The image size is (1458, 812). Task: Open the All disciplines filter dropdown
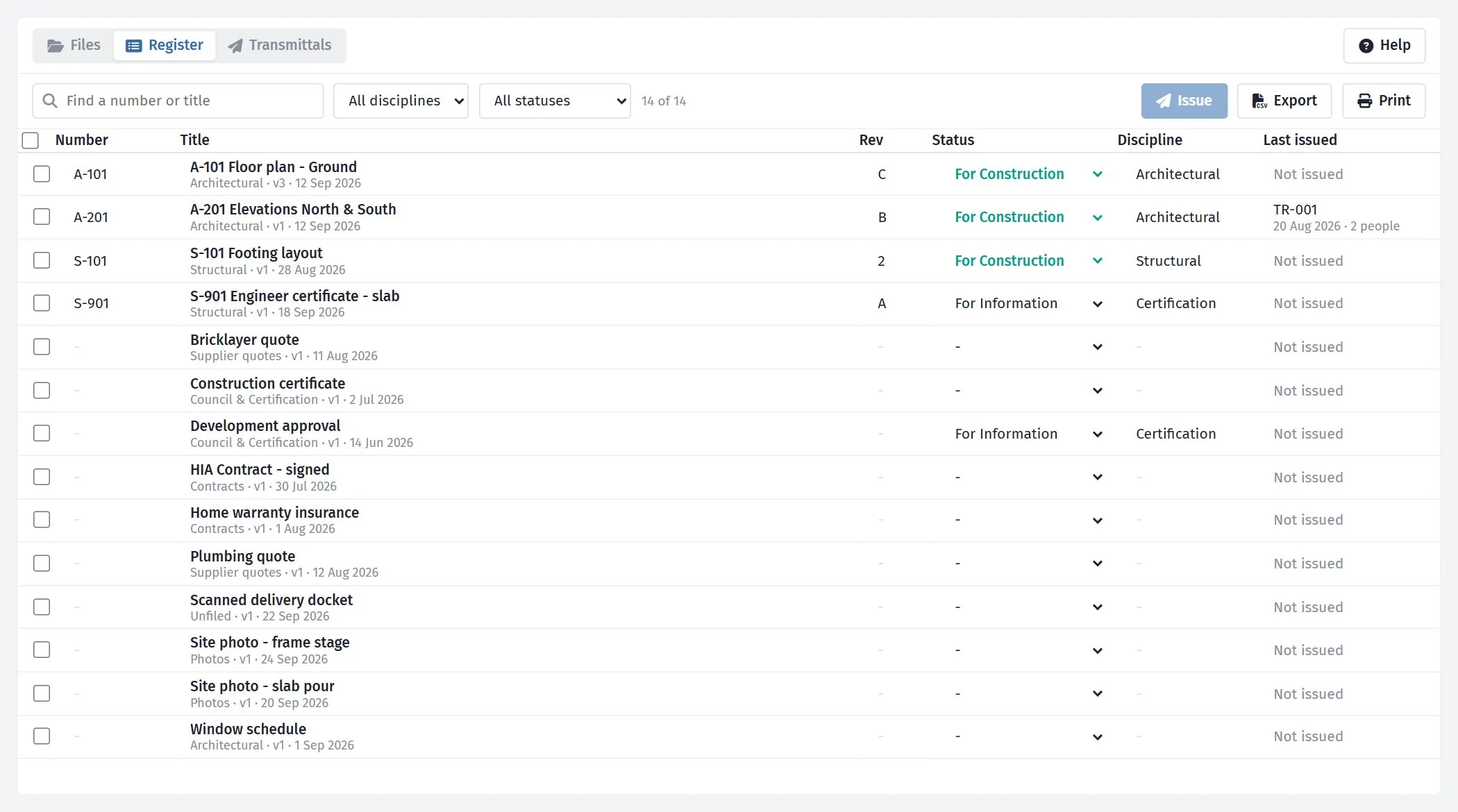click(401, 101)
